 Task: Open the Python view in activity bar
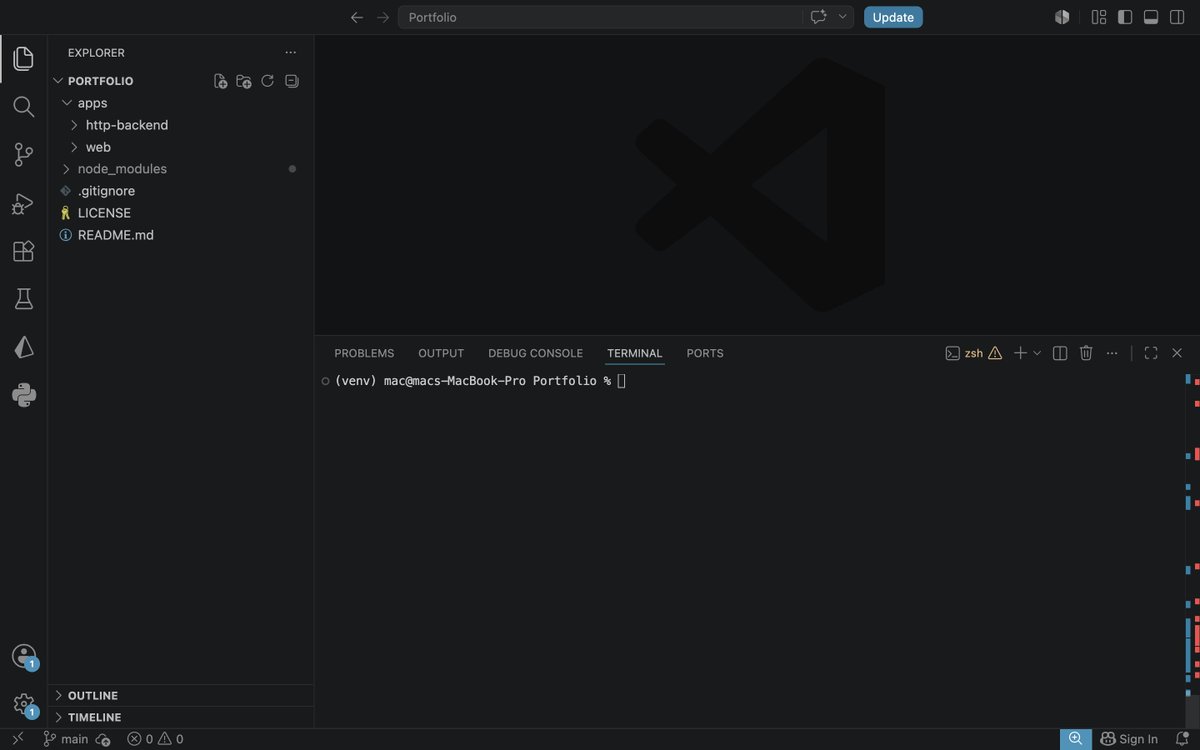click(24, 395)
